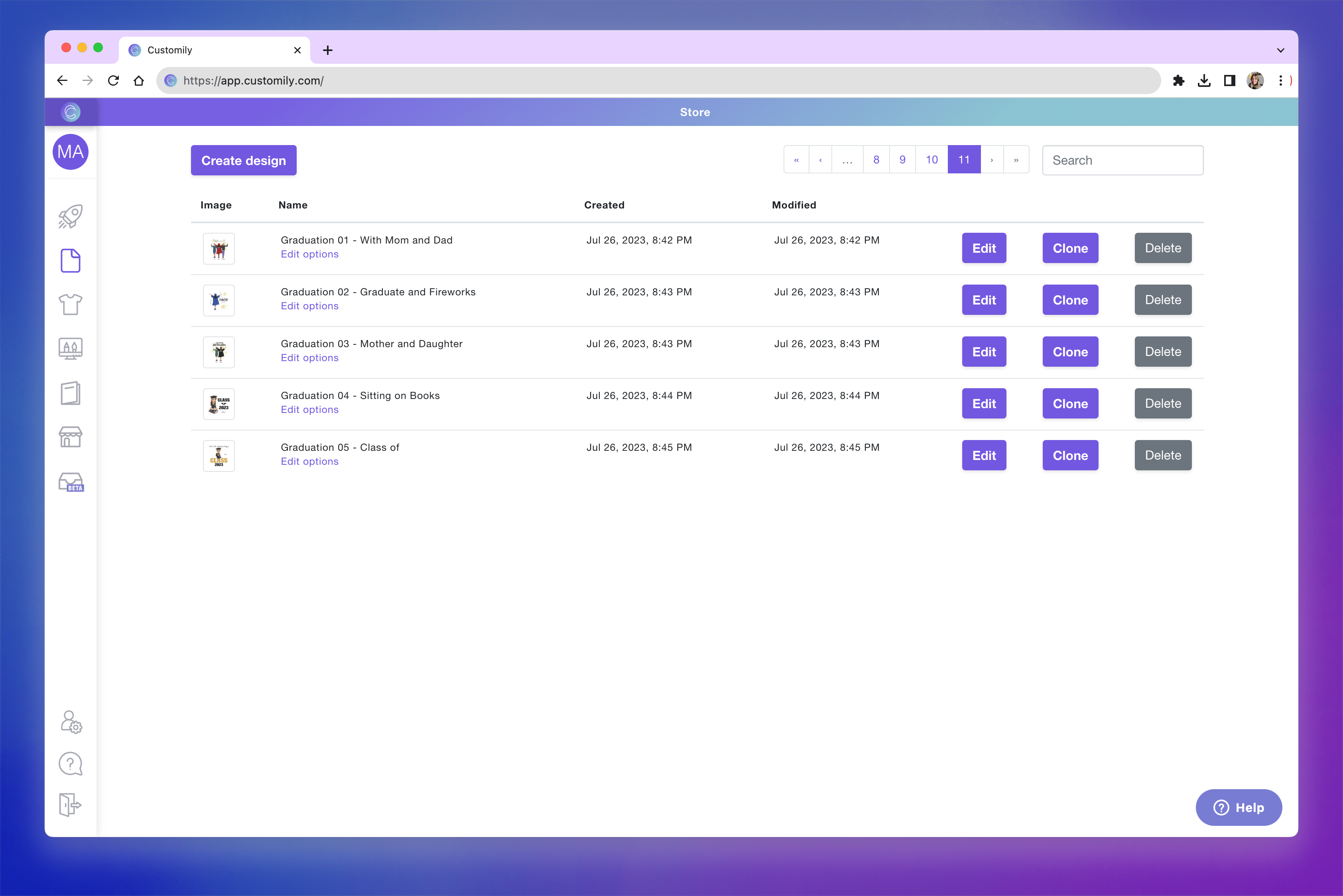The height and width of the screenshot is (896, 1343).
Task: Open browser extensions puzzle icon
Action: pyautogui.click(x=1178, y=81)
